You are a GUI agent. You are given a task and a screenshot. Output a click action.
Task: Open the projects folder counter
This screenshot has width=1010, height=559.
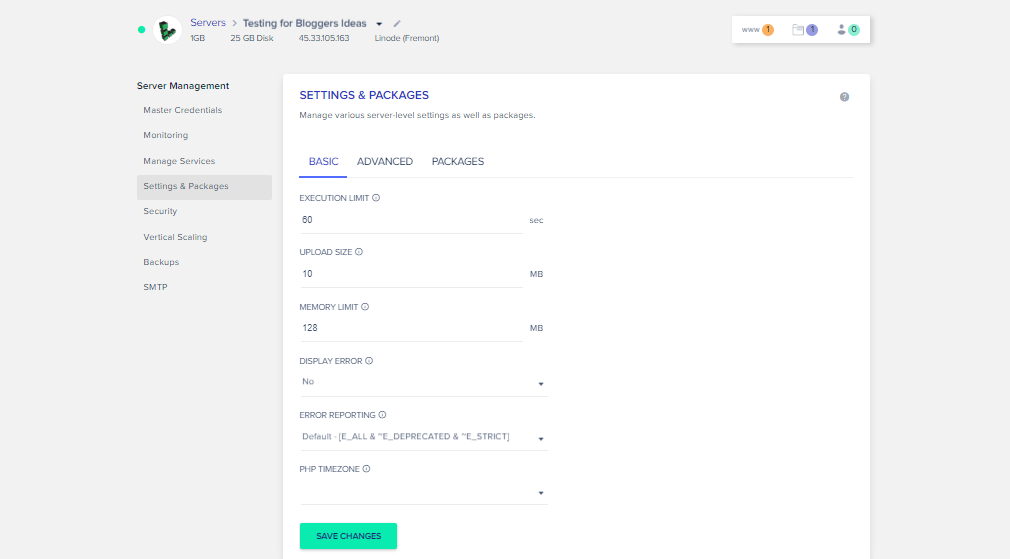(x=805, y=30)
